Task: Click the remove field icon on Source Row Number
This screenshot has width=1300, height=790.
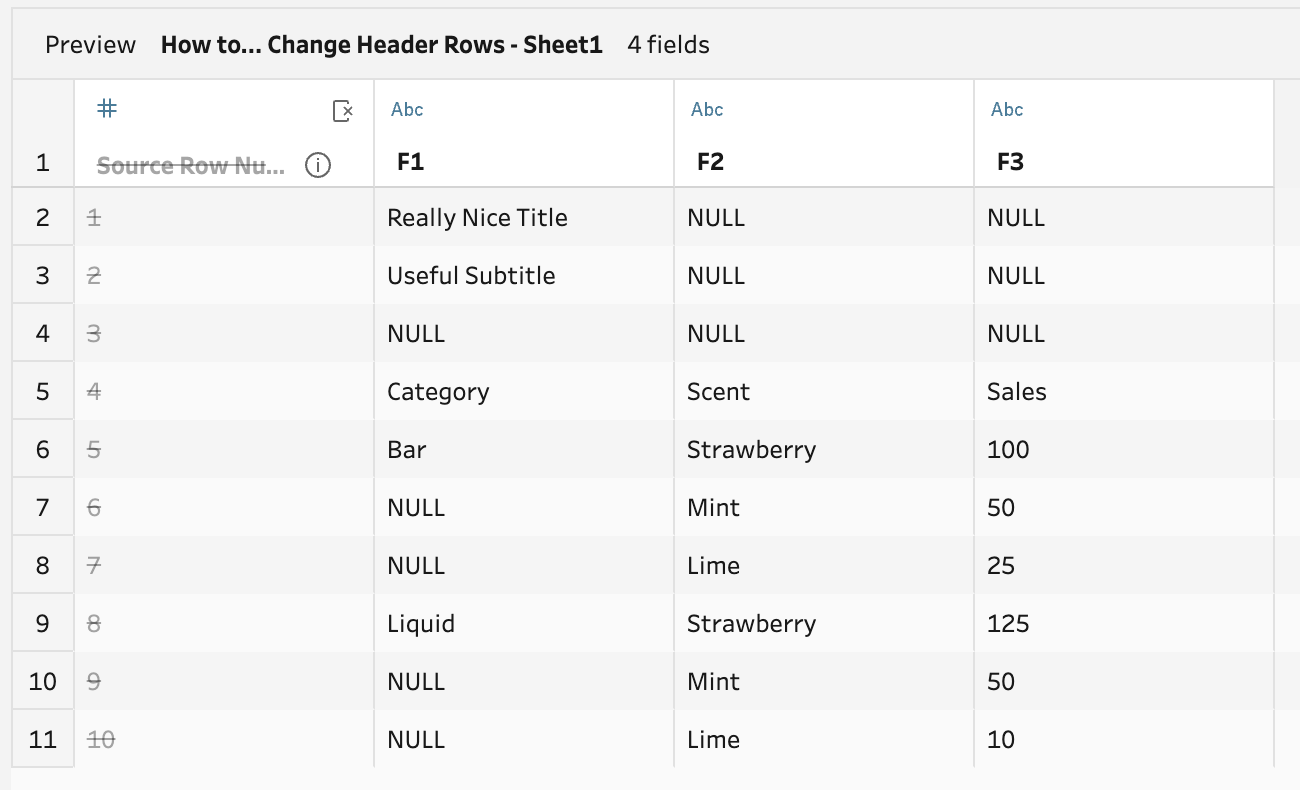Action: pyautogui.click(x=343, y=111)
